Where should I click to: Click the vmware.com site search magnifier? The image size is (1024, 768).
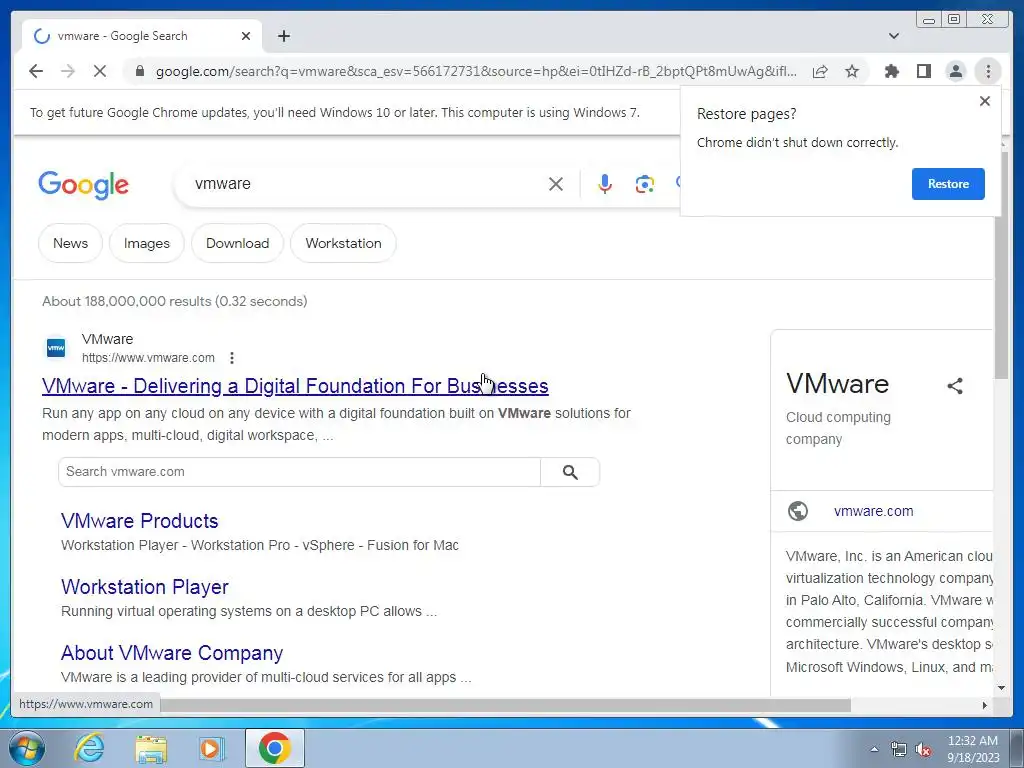point(570,472)
